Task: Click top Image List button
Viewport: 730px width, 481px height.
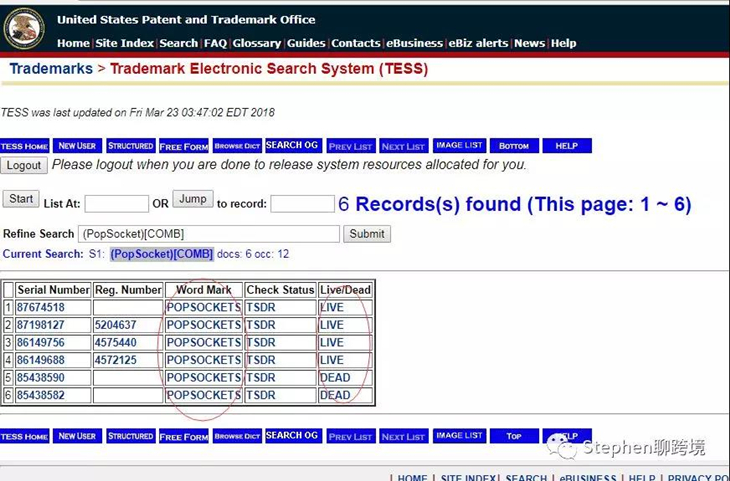Action: [x=459, y=145]
